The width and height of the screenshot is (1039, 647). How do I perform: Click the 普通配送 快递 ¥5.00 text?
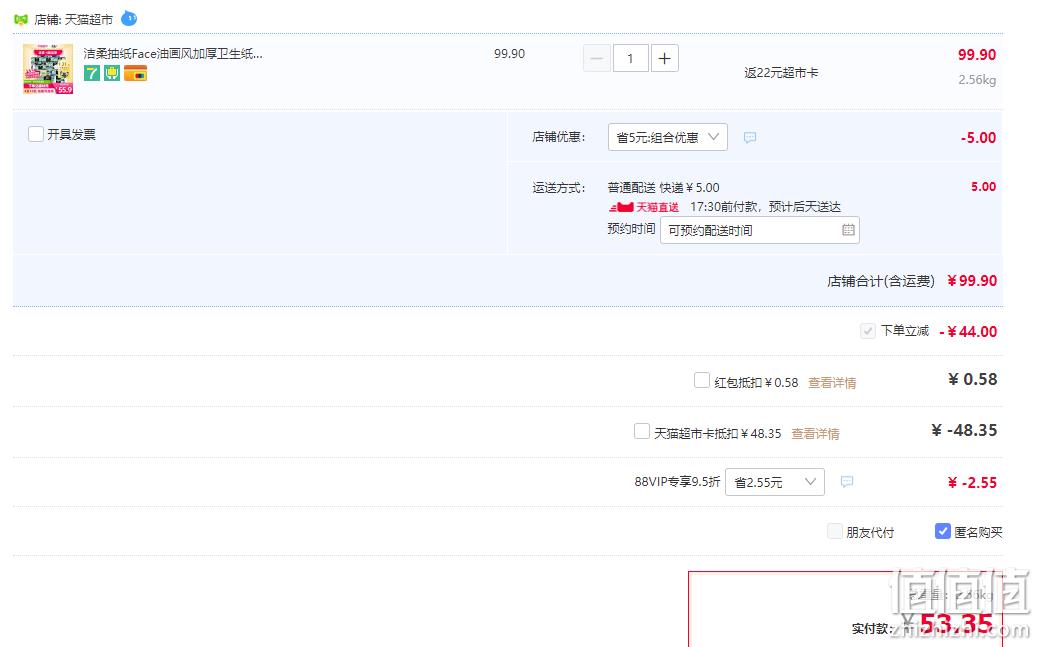coord(663,188)
